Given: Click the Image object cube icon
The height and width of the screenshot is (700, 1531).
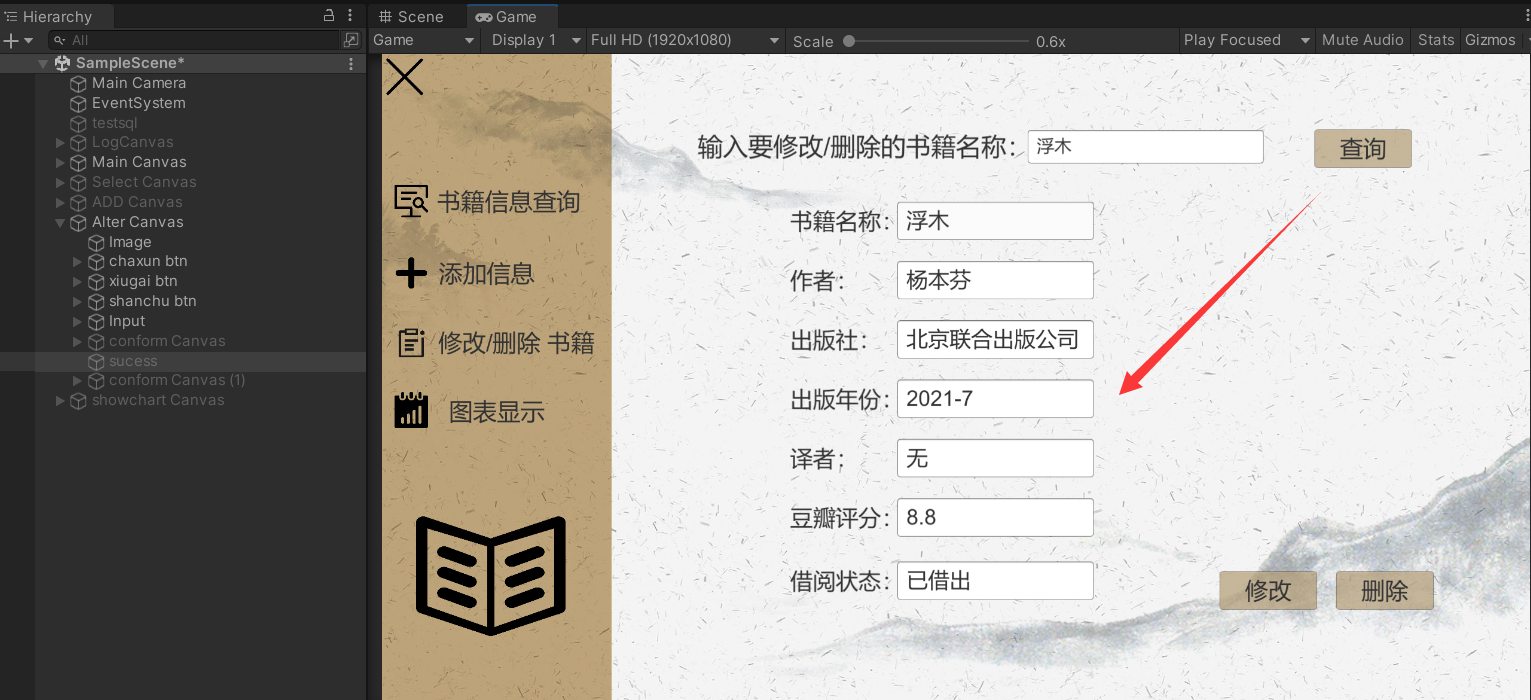Looking at the screenshot, I should point(96,242).
